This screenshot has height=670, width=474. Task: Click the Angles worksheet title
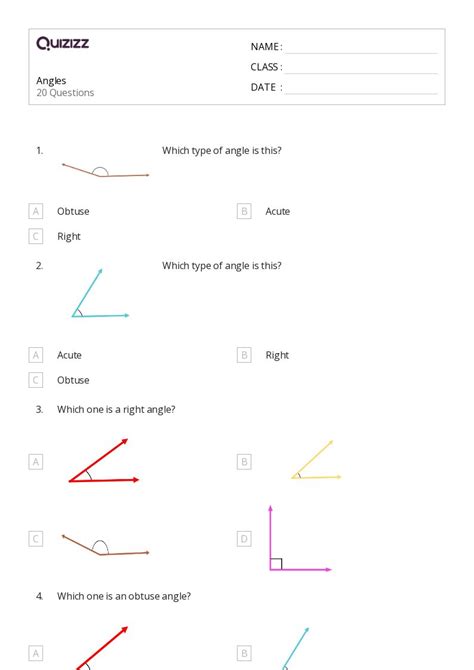(51, 81)
